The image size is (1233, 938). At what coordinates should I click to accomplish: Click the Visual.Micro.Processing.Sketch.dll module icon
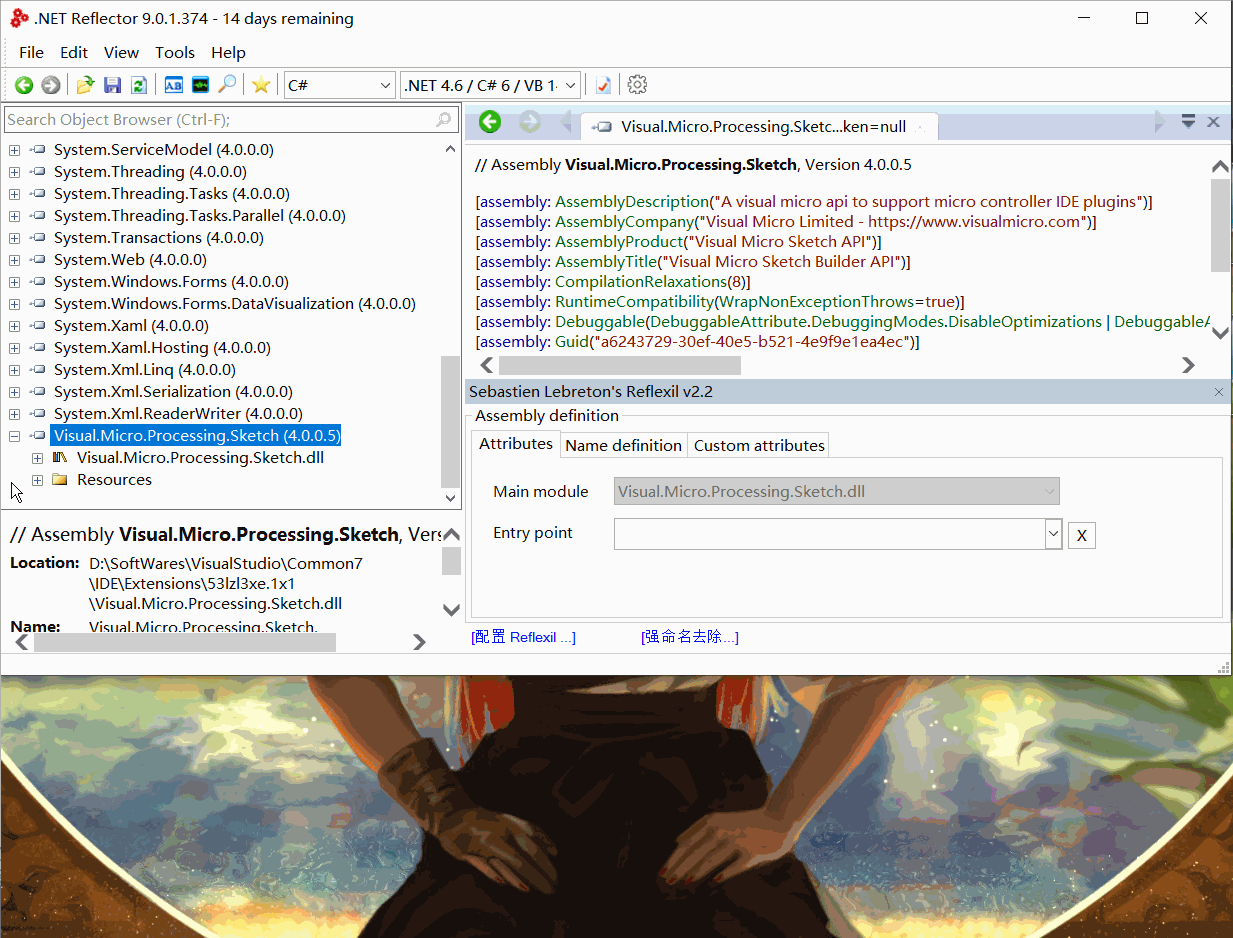click(x=60, y=458)
